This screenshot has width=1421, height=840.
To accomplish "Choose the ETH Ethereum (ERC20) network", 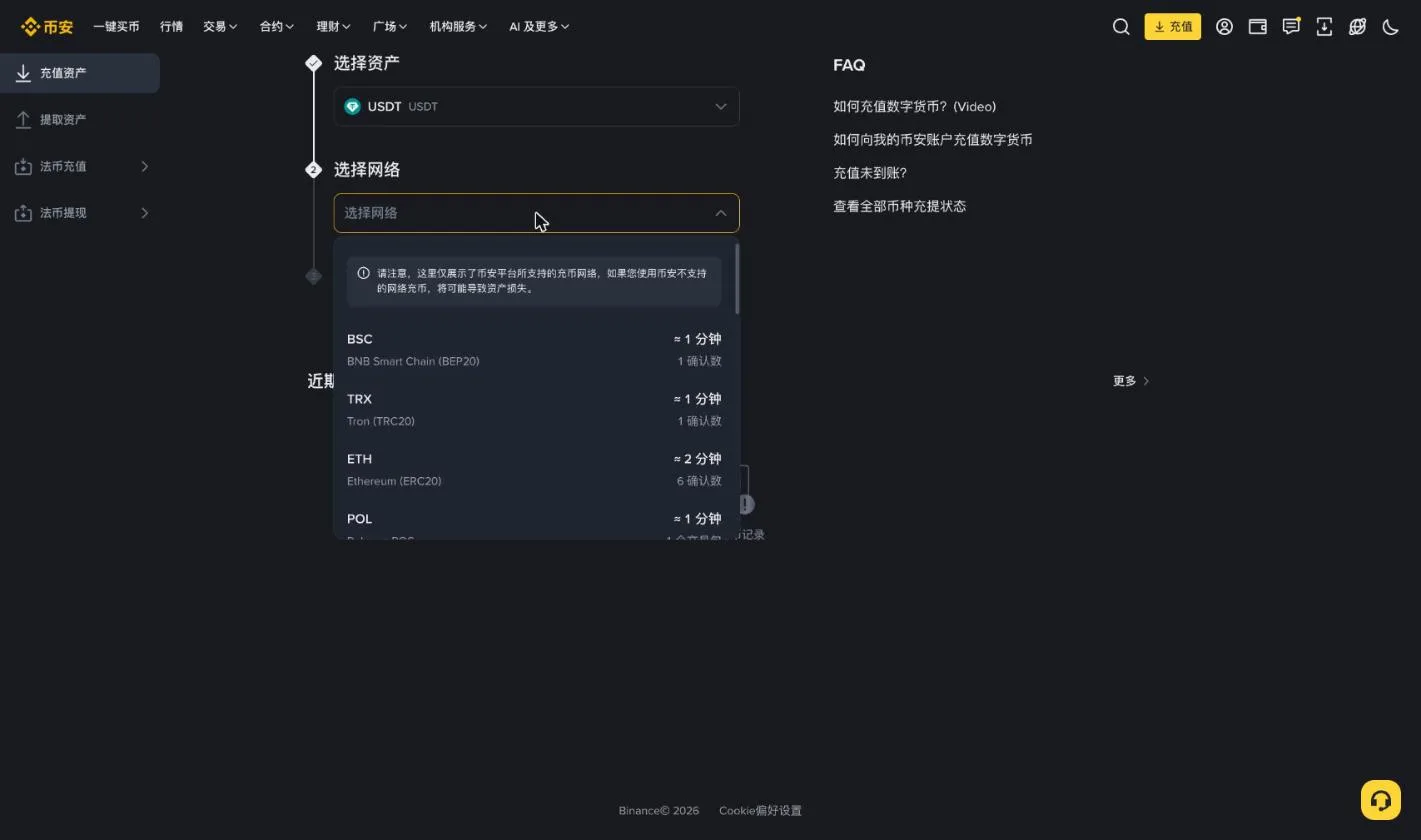I will (534, 470).
